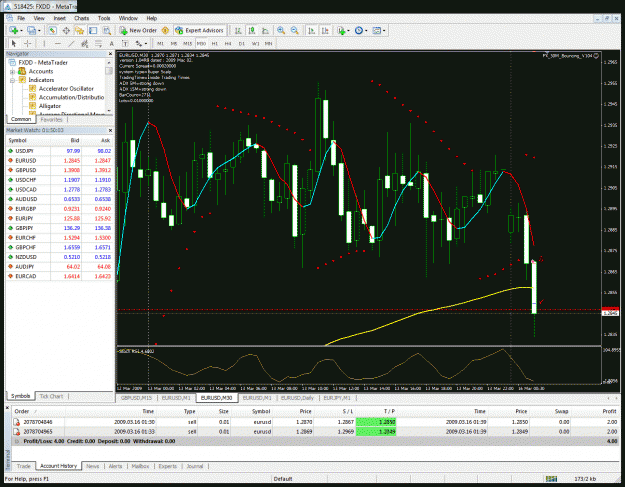Open the File menu
The width and height of the screenshot is (625, 487).
tap(21, 18)
